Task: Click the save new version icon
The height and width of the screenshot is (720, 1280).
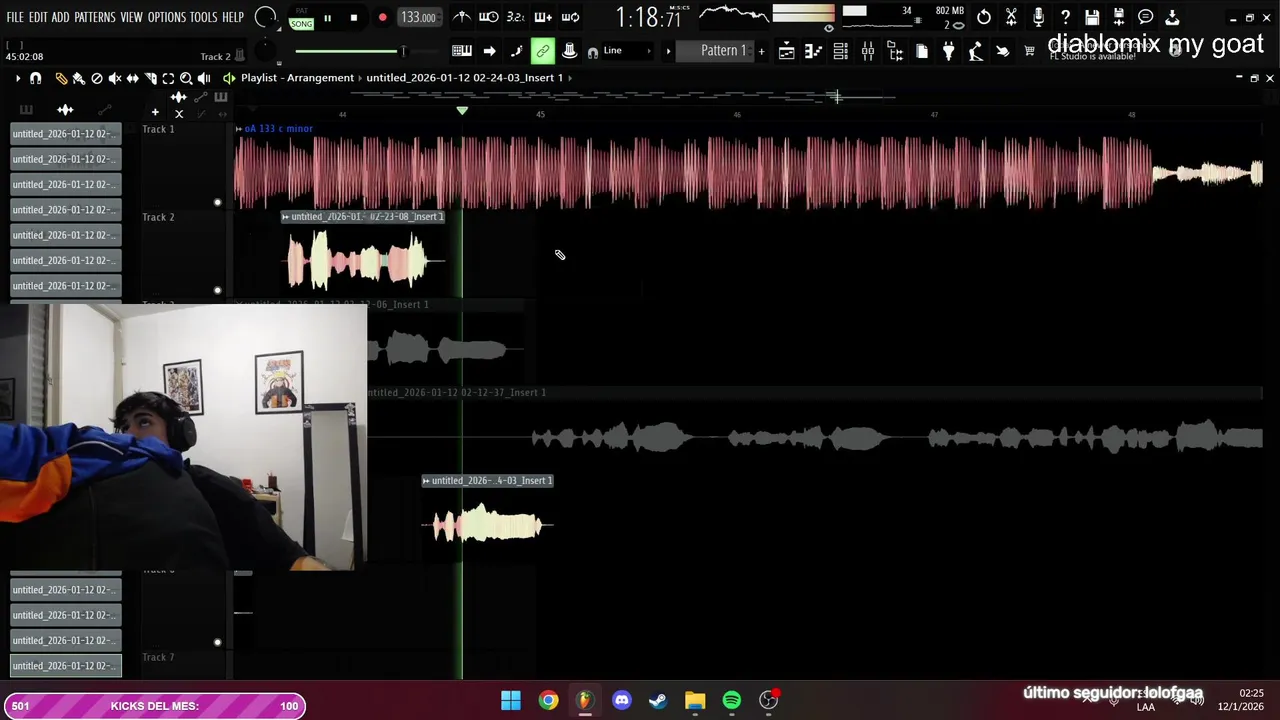Action: click(x=1119, y=17)
